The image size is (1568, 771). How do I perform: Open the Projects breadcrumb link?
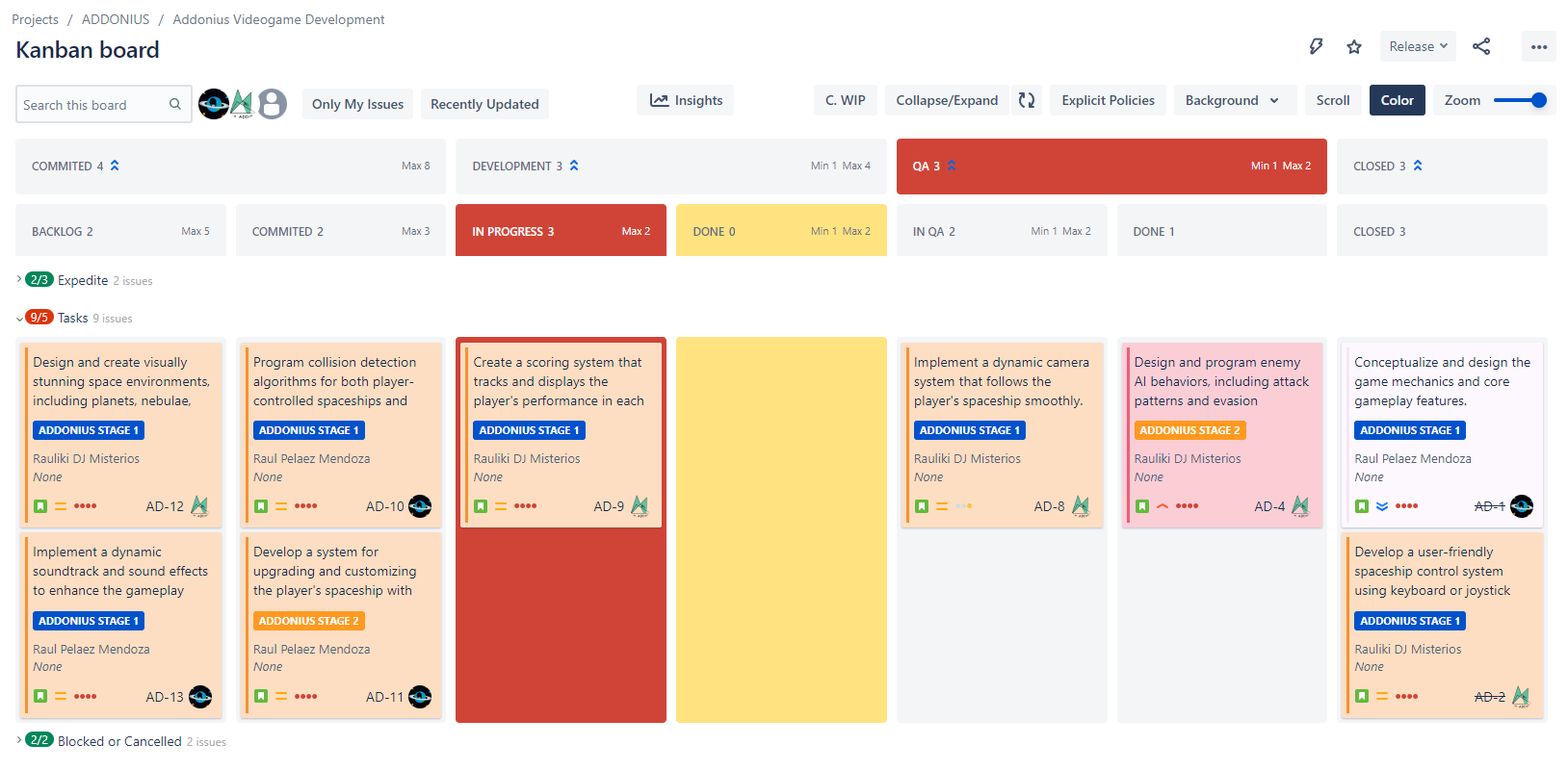[x=35, y=19]
